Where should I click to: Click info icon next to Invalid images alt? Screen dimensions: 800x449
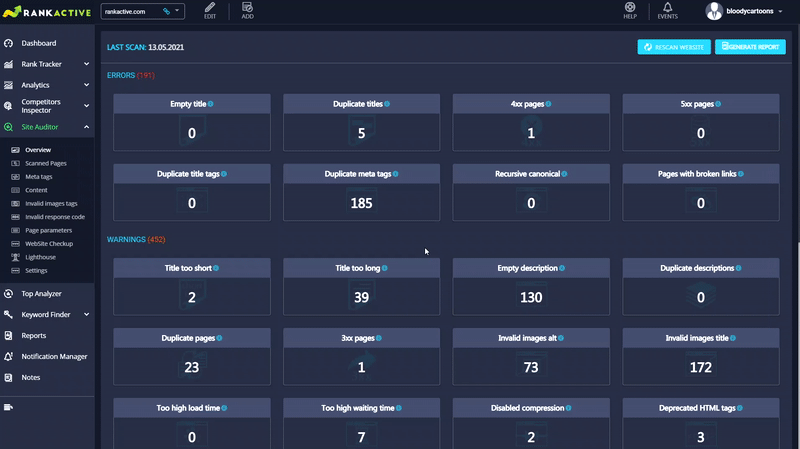click(x=561, y=338)
